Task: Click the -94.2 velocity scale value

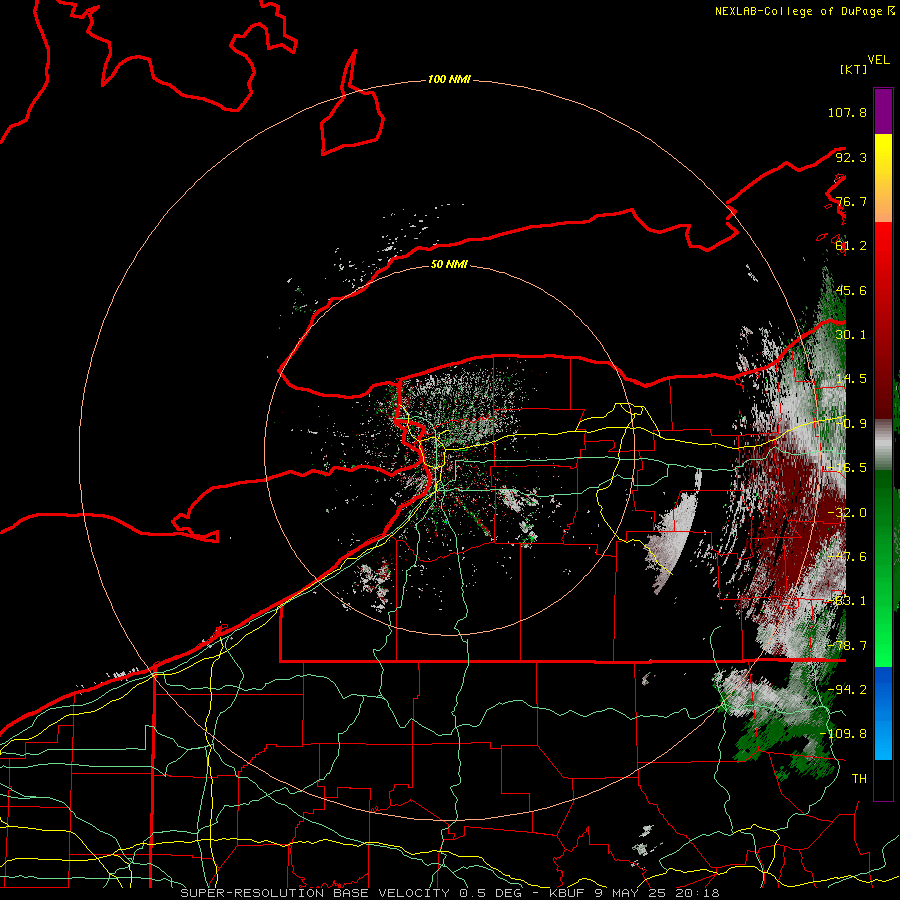Action: 847,690
